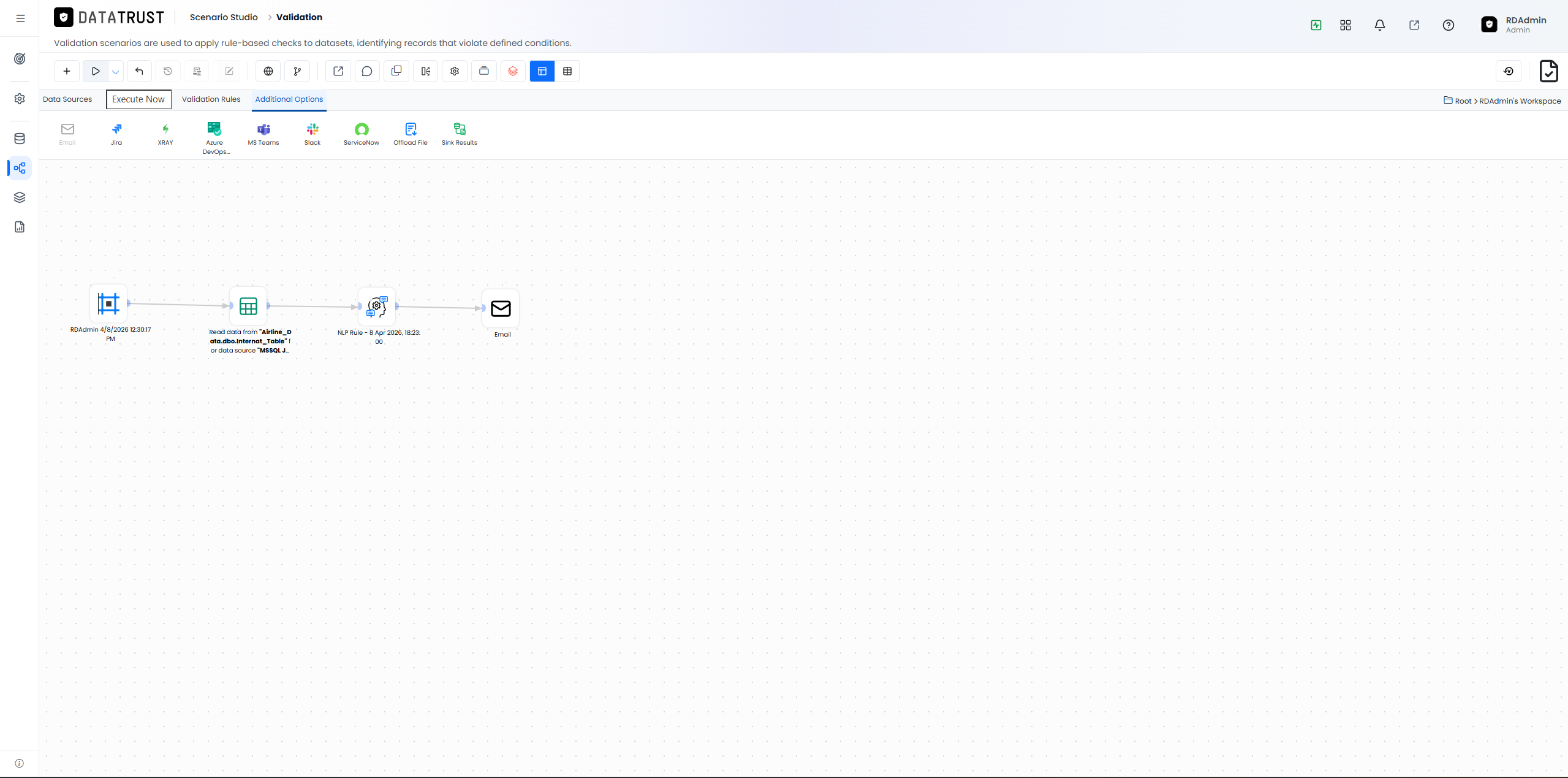The image size is (1568, 778).
Task: Open the gear settings in left sidebar
Action: coord(20,99)
